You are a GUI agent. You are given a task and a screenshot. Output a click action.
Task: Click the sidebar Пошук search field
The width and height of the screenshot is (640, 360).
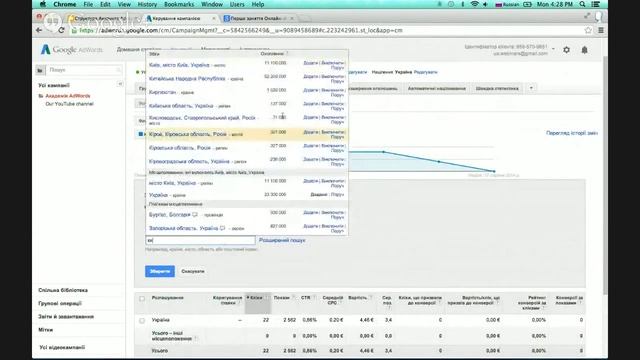(84, 70)
